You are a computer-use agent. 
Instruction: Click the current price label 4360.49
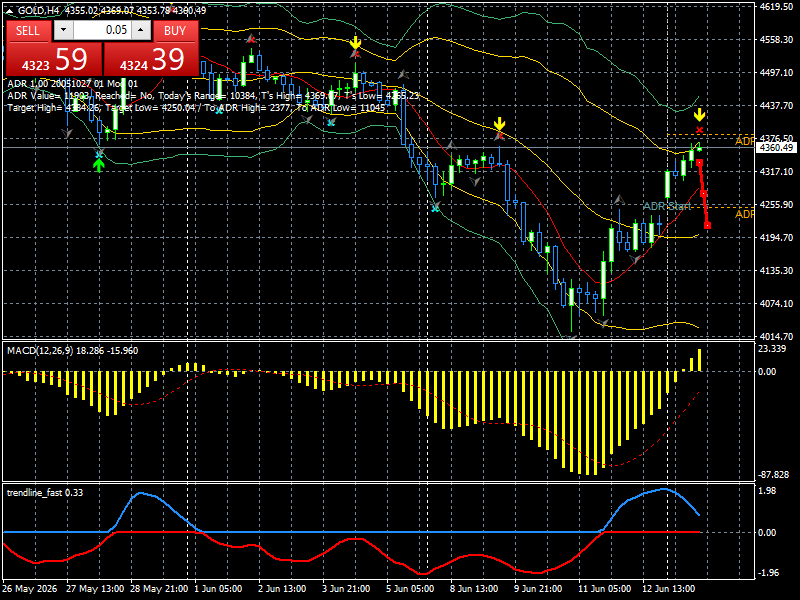pos(776,147)
